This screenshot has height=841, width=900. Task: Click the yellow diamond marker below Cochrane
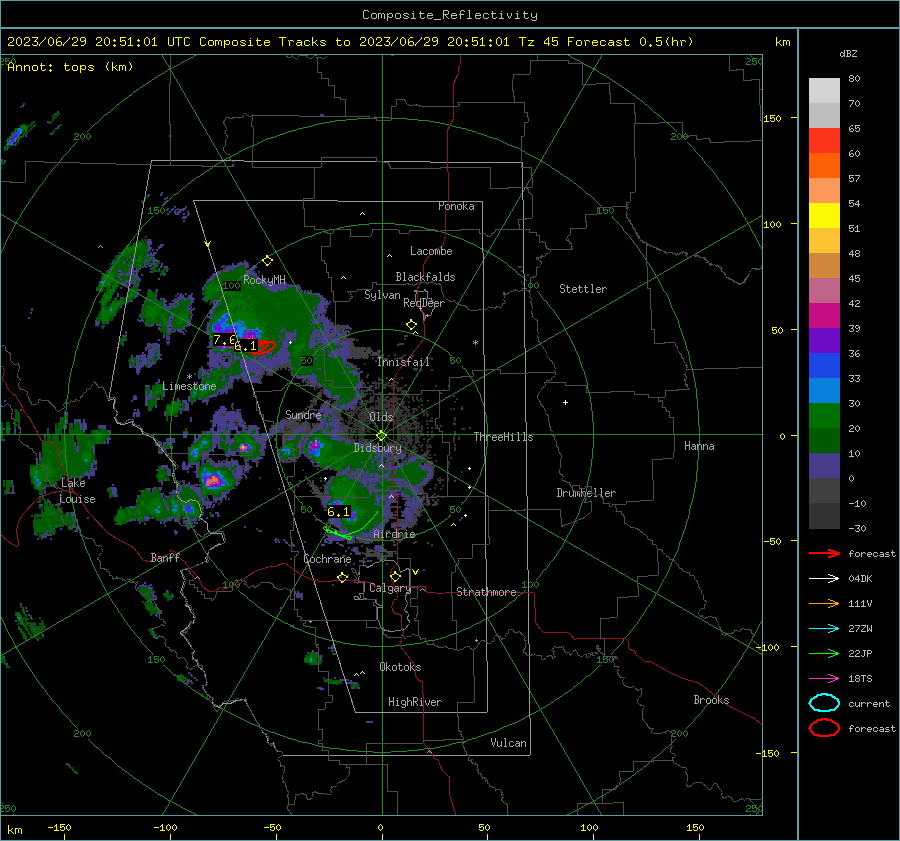(343, 577)
